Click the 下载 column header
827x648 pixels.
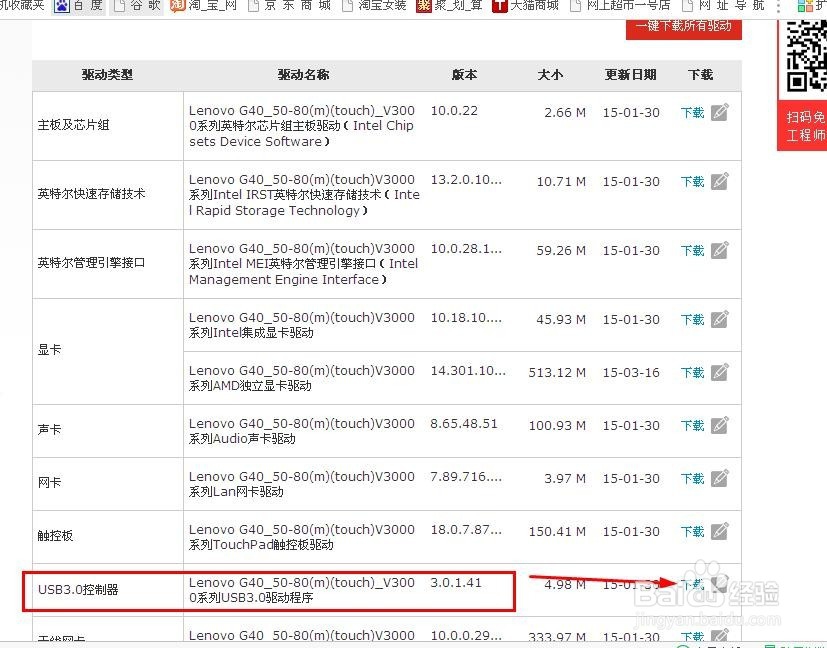(x=700, y=75)
